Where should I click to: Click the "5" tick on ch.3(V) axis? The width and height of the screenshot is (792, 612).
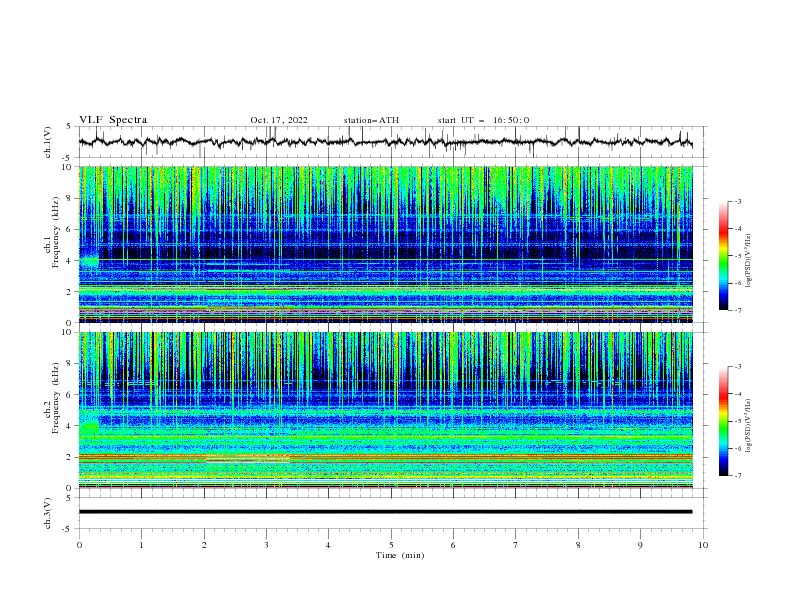[69, 497]
